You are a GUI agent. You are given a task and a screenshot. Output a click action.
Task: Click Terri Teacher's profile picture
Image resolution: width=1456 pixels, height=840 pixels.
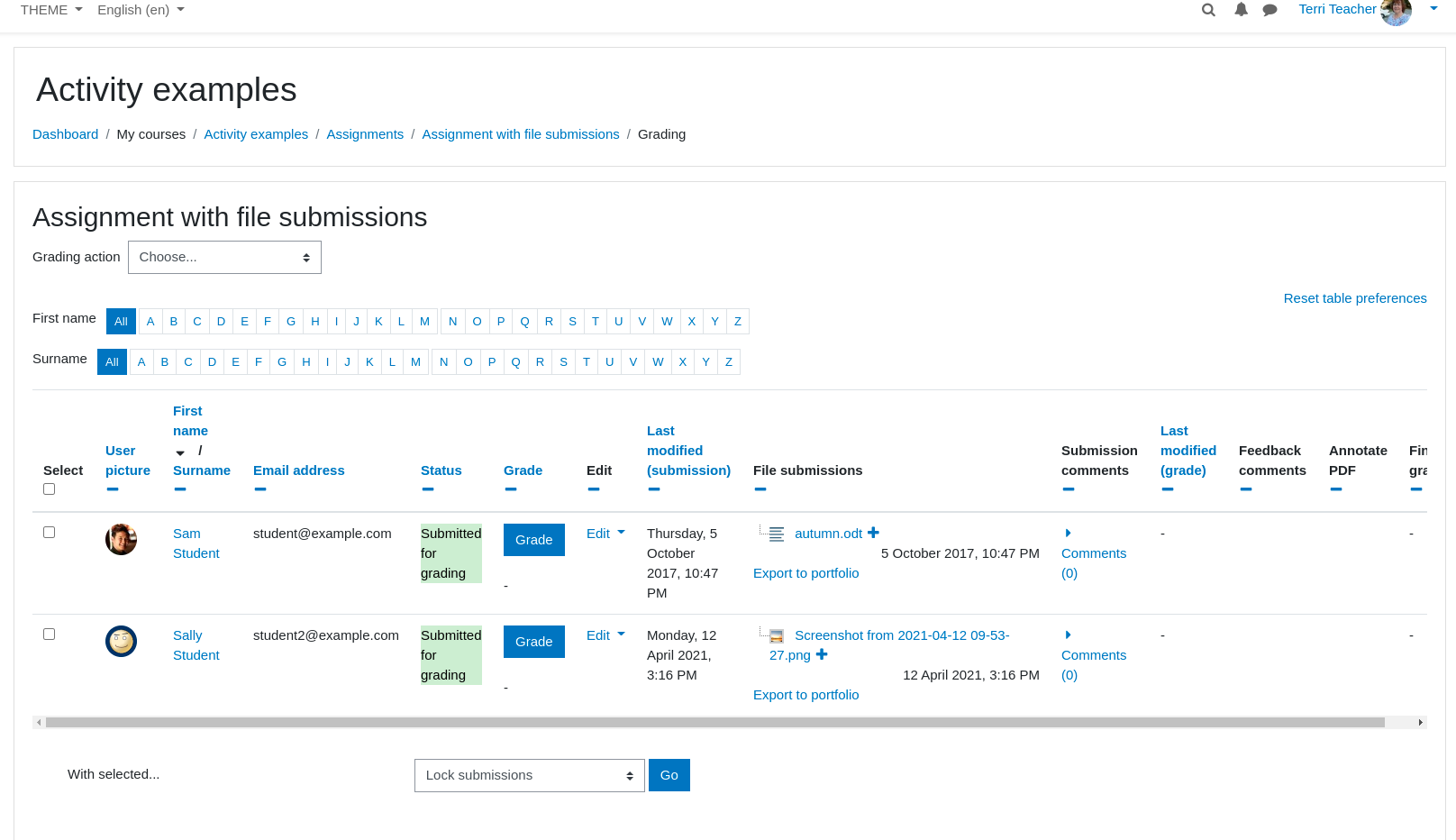[x=1396, y=11]
